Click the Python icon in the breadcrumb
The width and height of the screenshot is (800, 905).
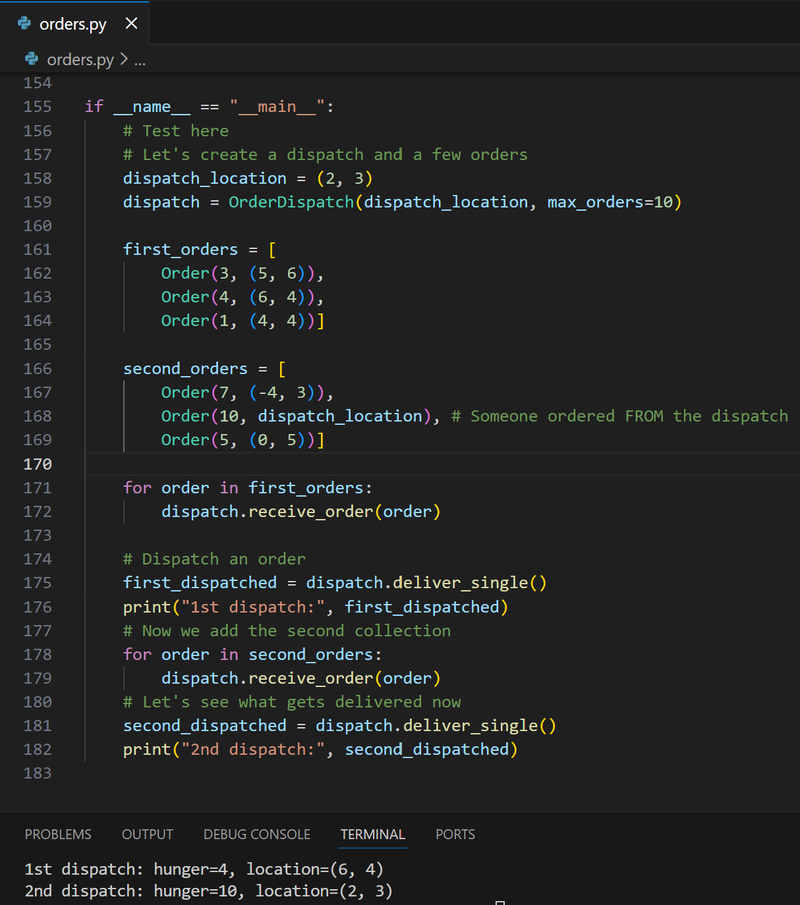(33, 60)
